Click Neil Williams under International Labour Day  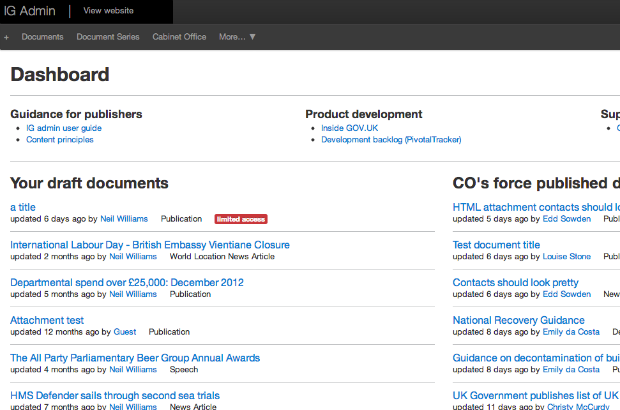pyautogui.click(x=133, y=256)
